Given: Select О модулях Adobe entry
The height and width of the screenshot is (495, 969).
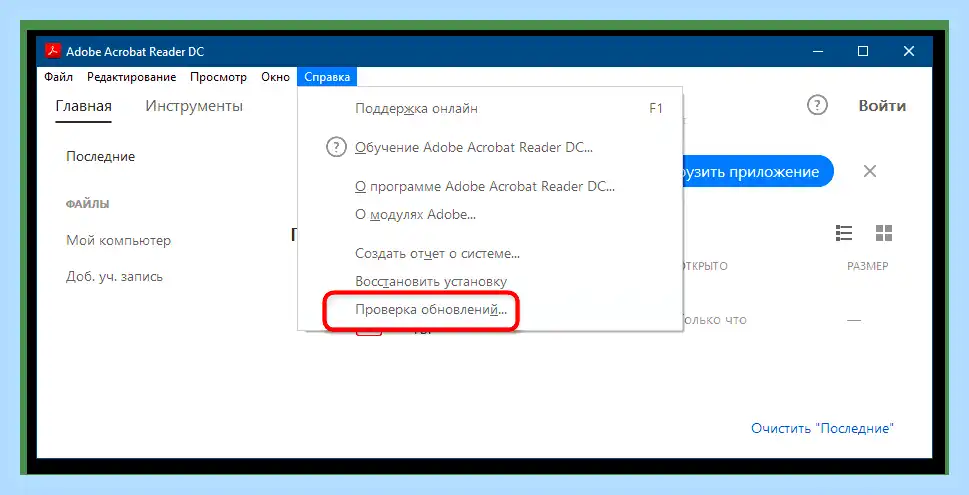Looking at the screenshot, I should click(x=490, y=215).
